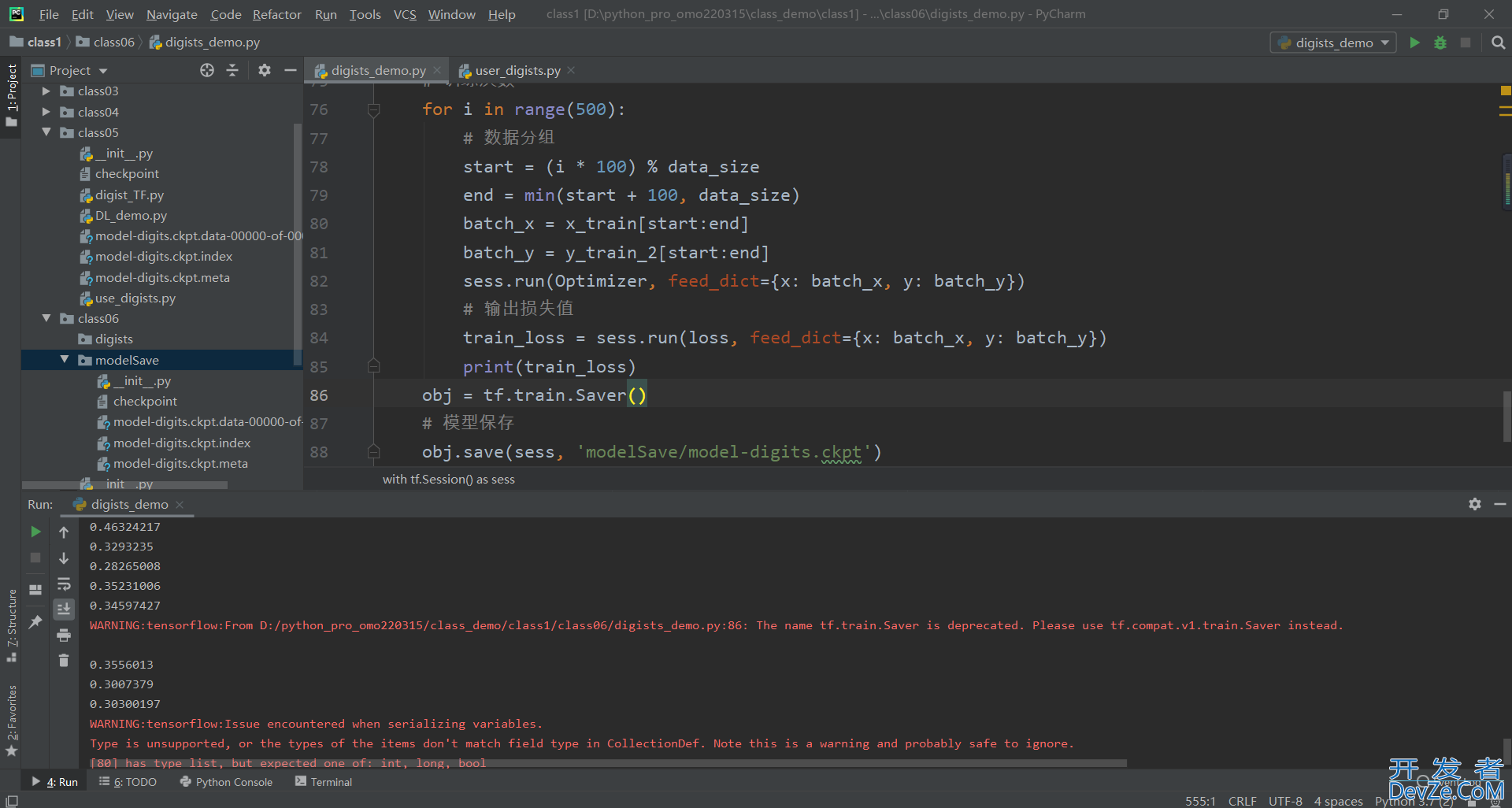Open the digists_demo run configuration dropdown
The height and width of the screenshot is (808, 1512).
click(1333, 43)
